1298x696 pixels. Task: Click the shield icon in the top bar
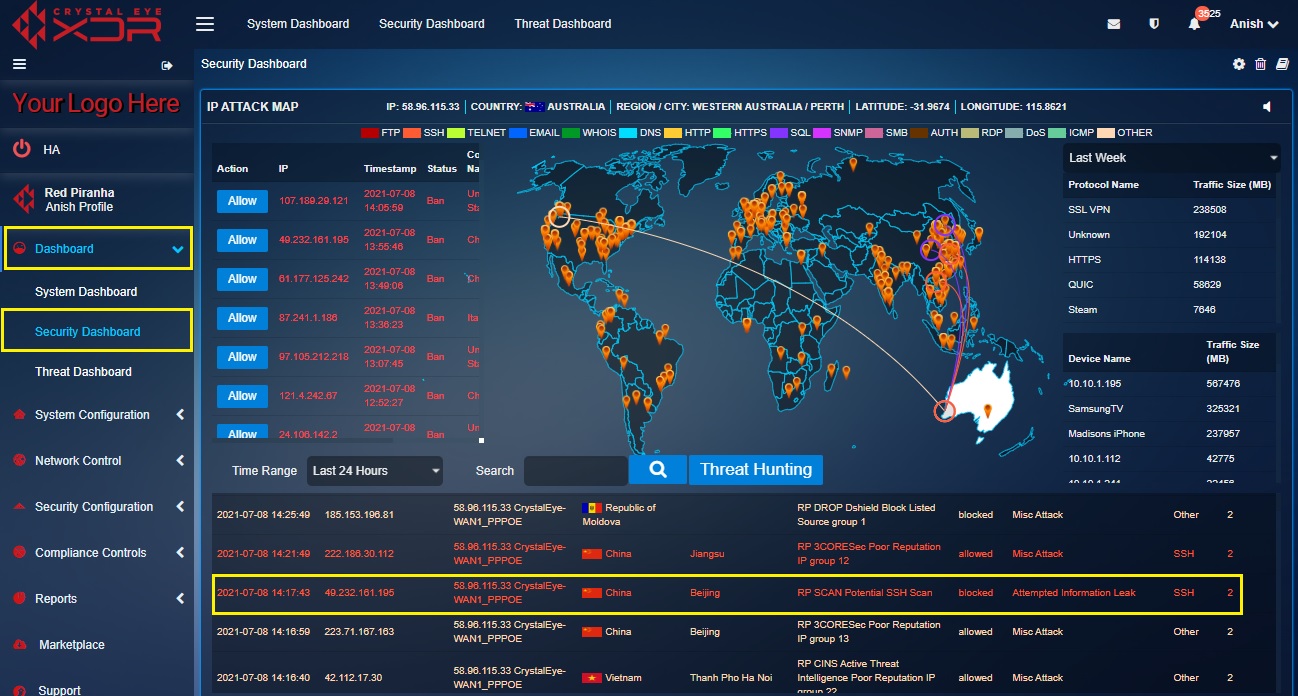click(1154, 24)
